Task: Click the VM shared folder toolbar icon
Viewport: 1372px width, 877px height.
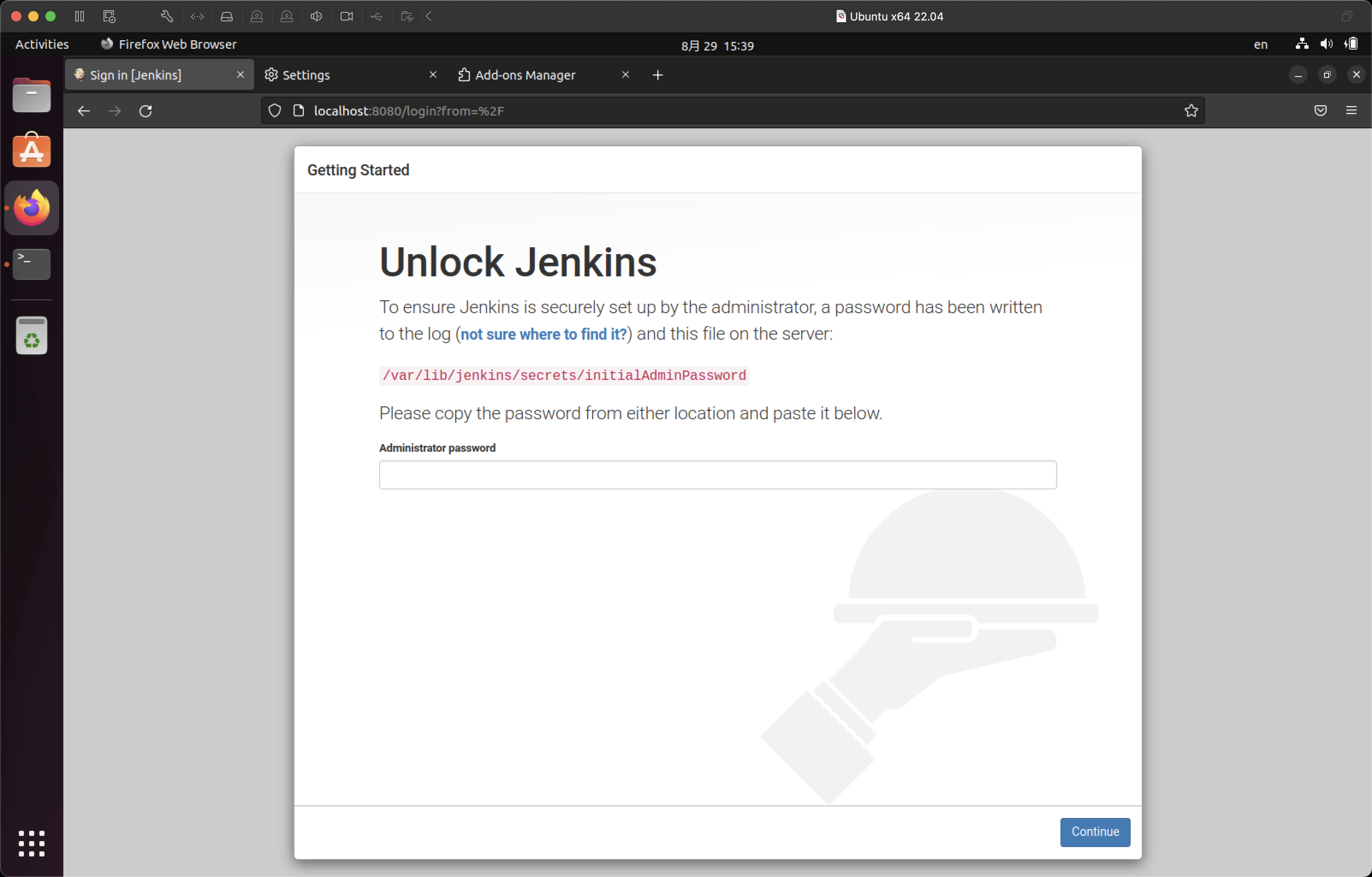Action: point(407,17)
